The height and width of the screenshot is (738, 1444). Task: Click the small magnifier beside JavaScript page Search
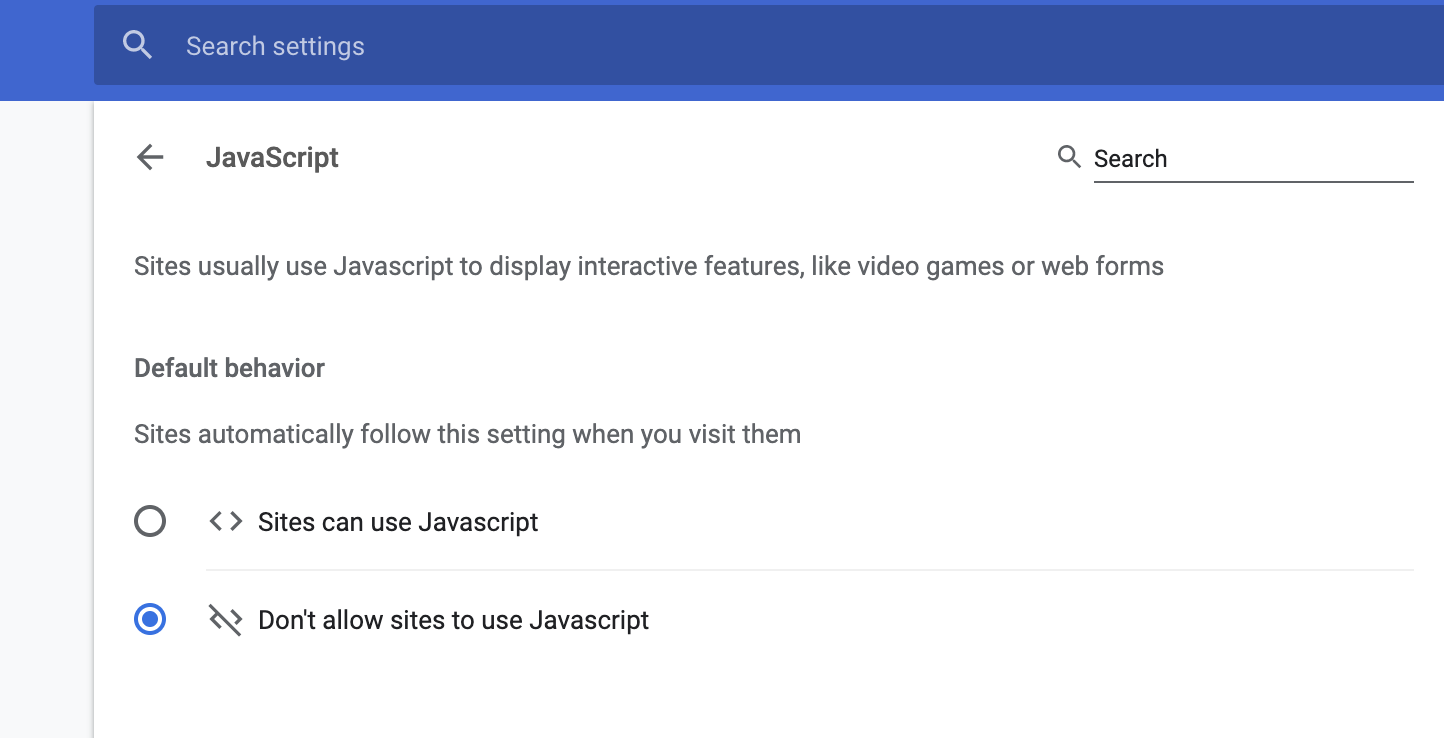click(x=1069, y=157)
